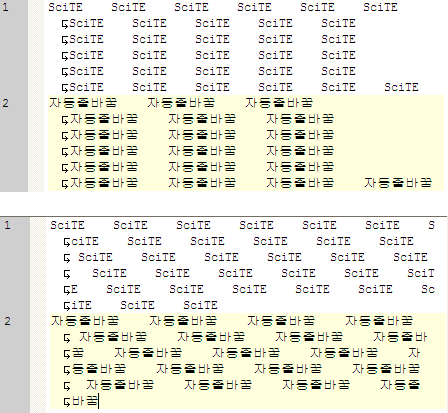This screenshot has height=413, width=448.
Task: Click the "Sc" fragment in the lower pane
Action: coord(428,289)
